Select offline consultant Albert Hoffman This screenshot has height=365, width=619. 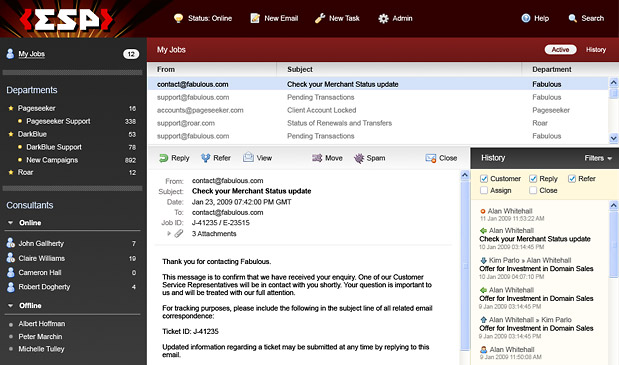[x=41, y=324]
